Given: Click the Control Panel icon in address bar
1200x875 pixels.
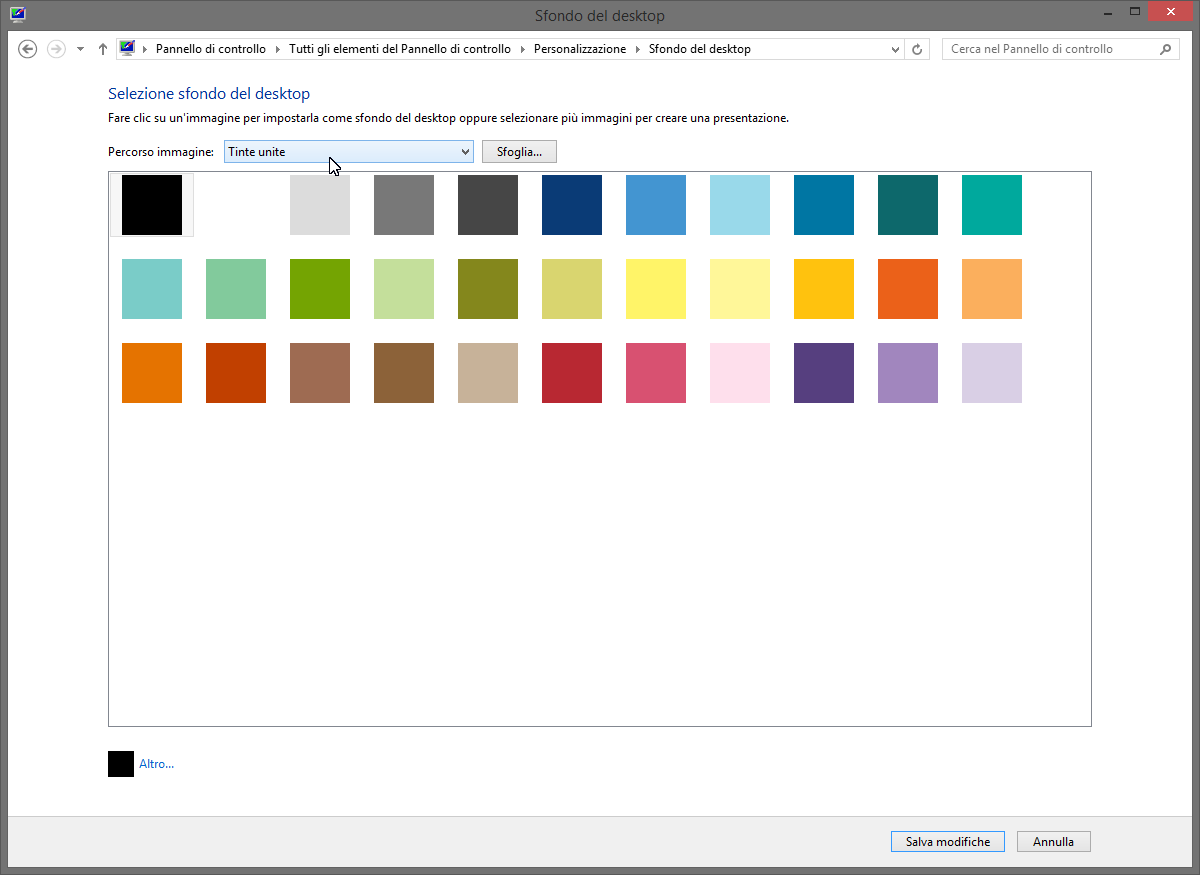Looking at the screenshot, I should 127,48.
